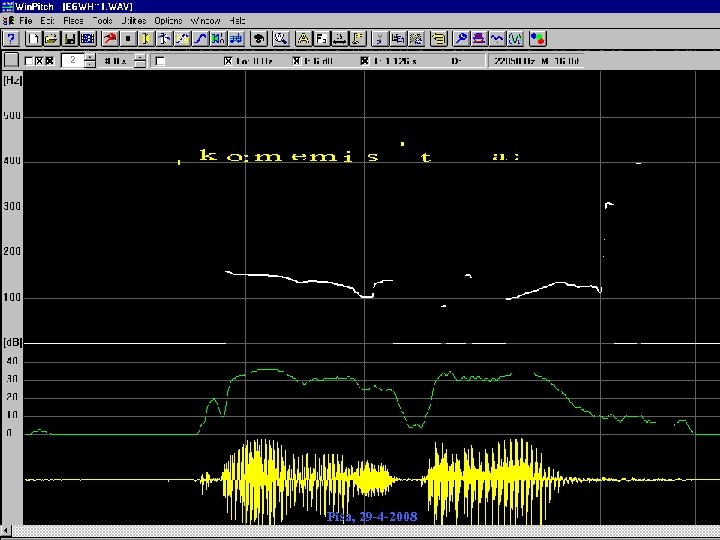Image resolution: width=720 pixels, height=540 pixels.
Task: Click the black square stop button
Action: click(128, 39)
